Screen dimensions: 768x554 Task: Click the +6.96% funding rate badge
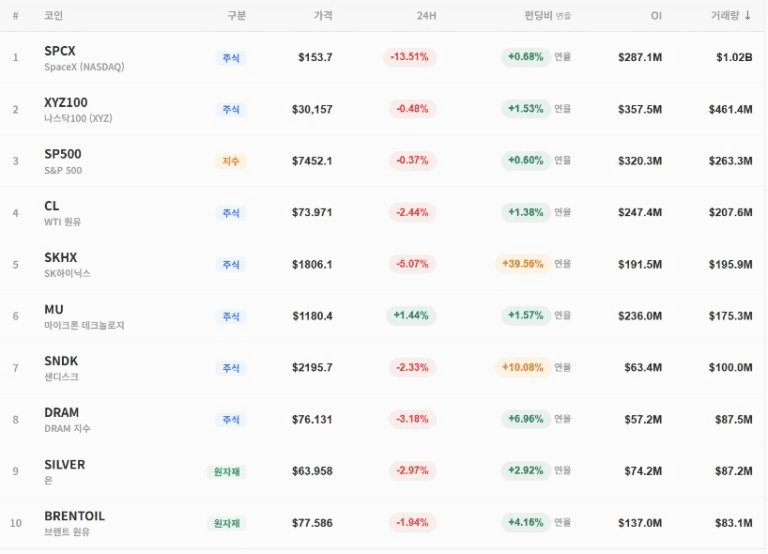coord(526,419)
